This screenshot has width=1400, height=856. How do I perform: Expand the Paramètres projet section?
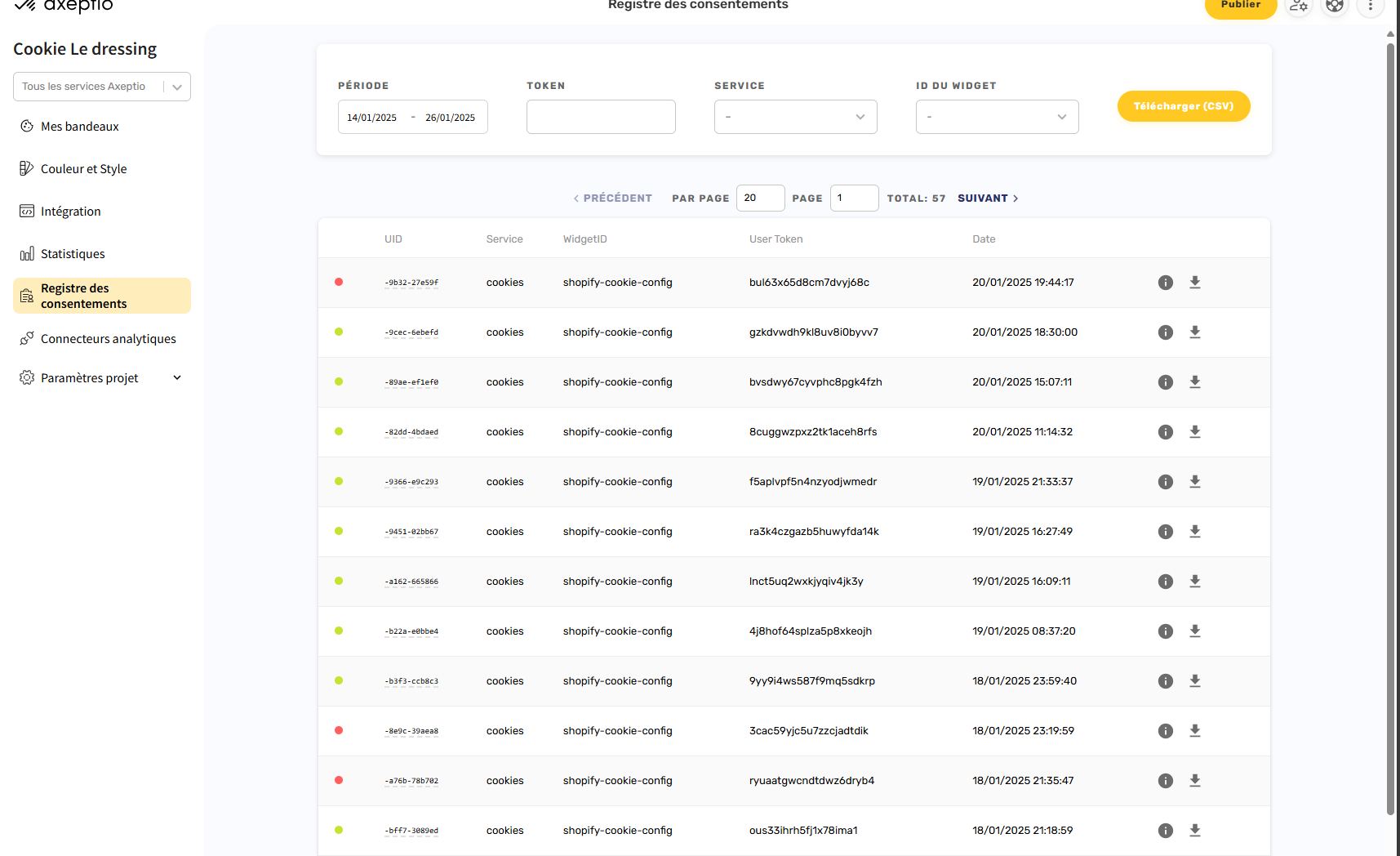(x=102, y=378)
